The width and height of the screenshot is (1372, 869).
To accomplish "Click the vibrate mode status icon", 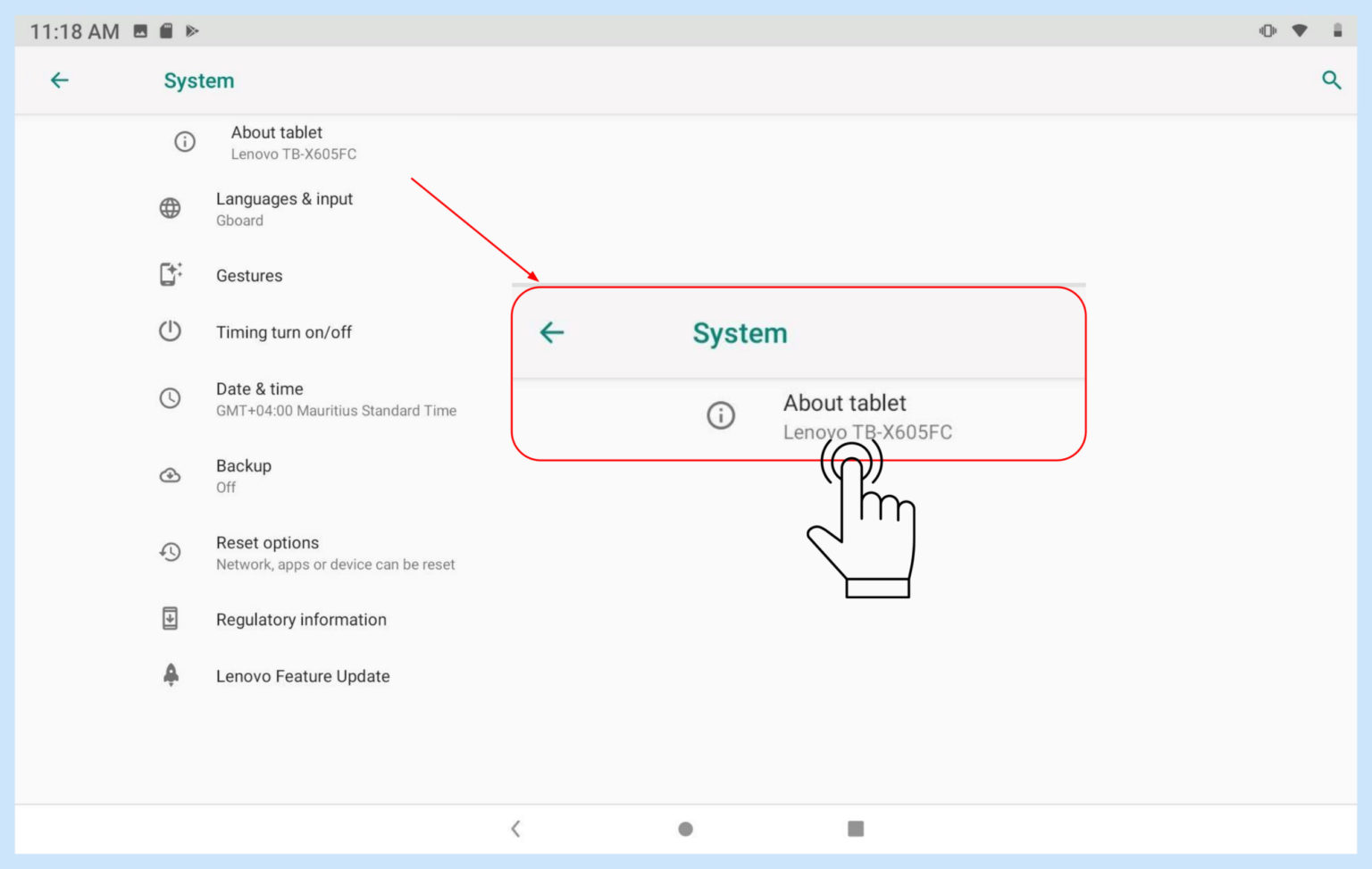I will pyautogui.click(x=1267, y=29).
